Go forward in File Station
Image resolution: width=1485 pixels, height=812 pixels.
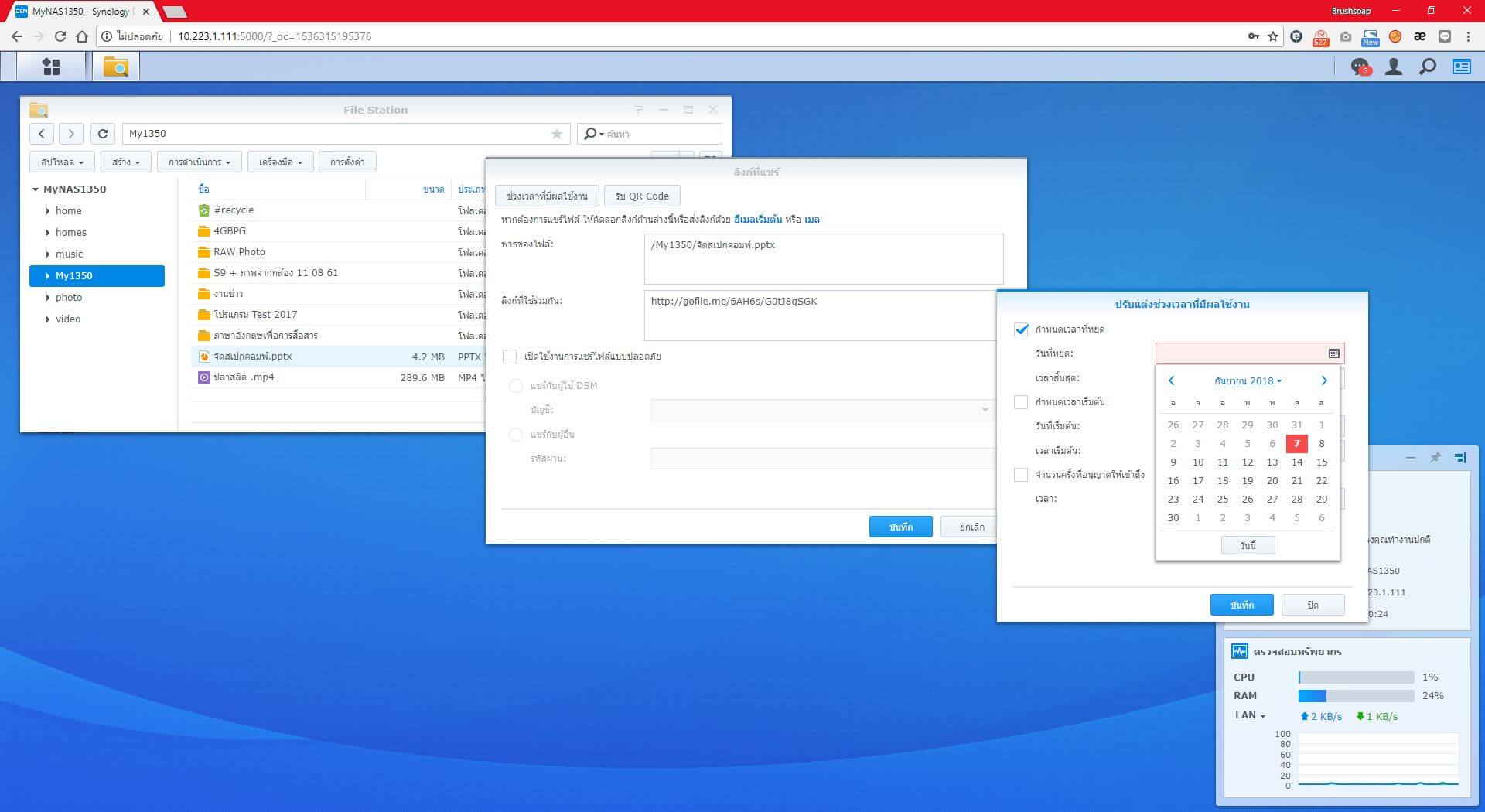pyautogui.click(x=71, y=134)
